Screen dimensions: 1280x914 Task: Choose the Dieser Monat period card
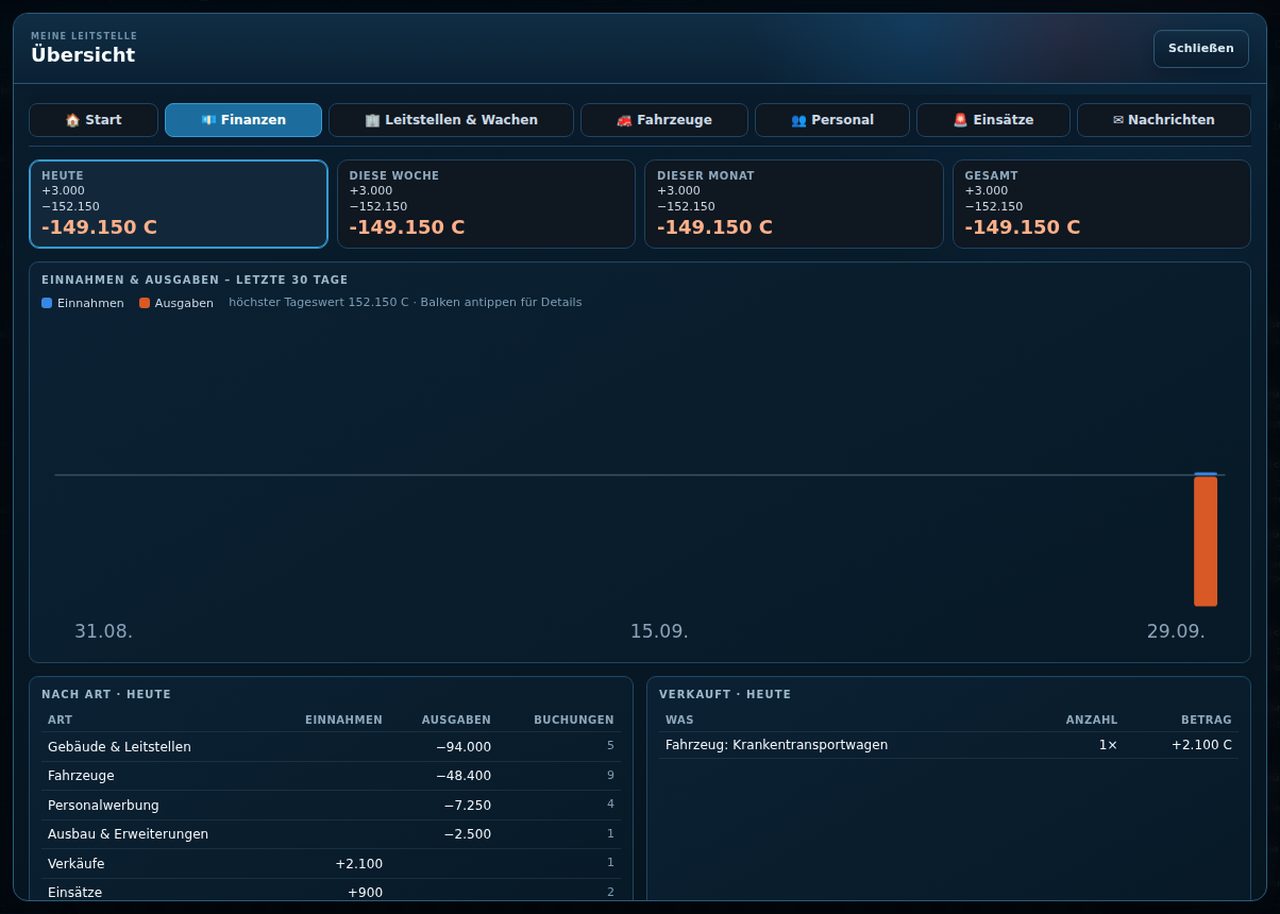(794, 204)
